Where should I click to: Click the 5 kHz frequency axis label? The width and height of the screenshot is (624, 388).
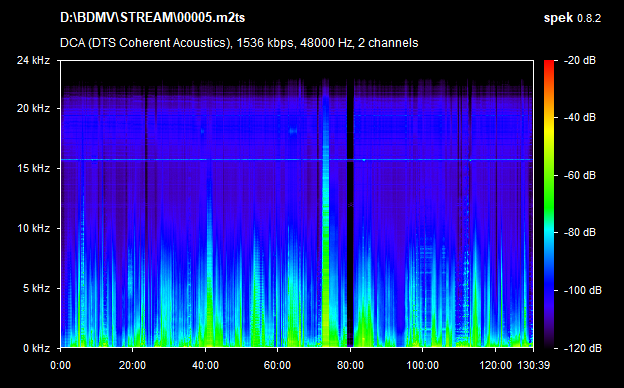[36, 288]
